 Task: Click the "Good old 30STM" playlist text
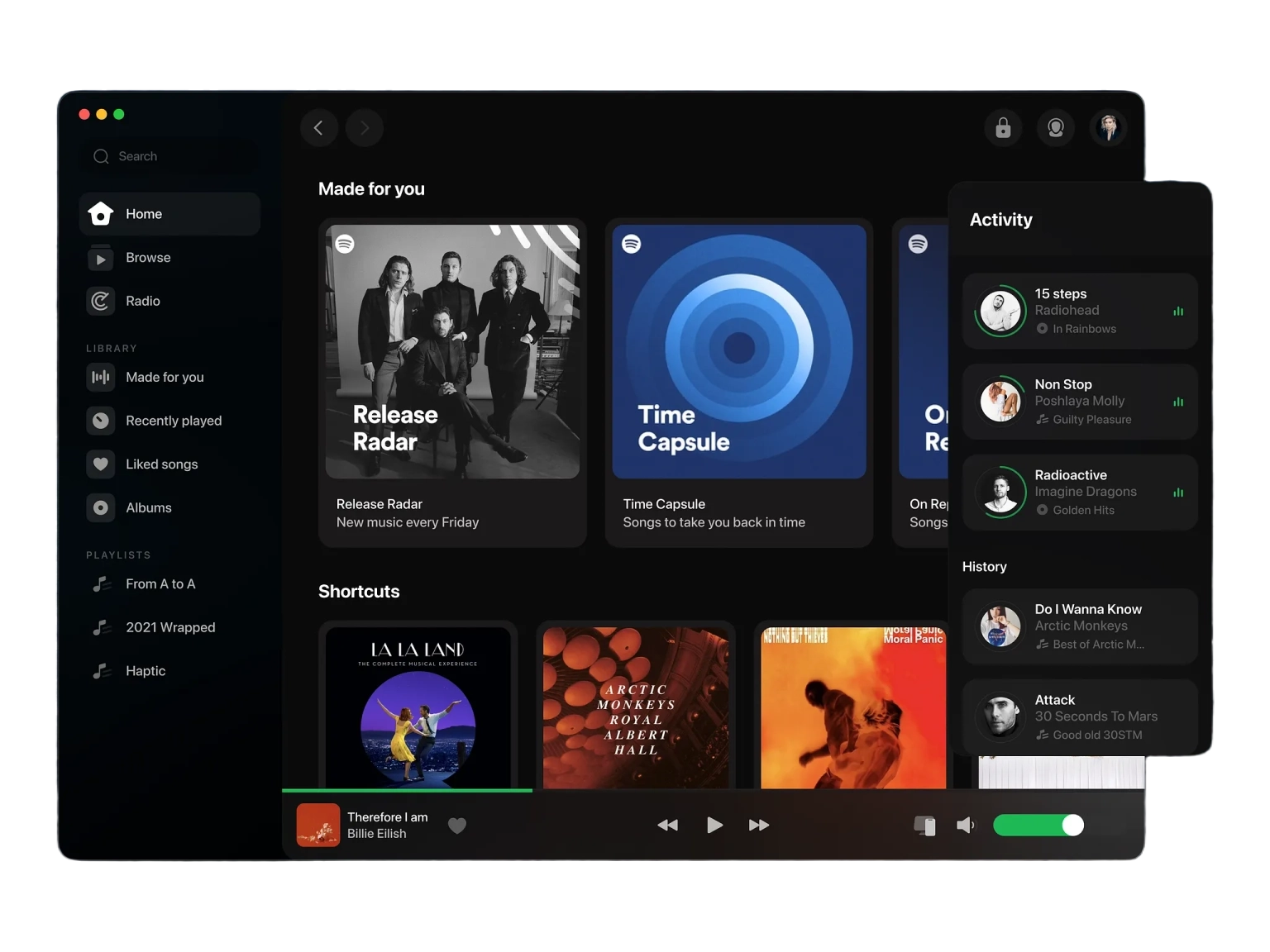[1097, 735]
